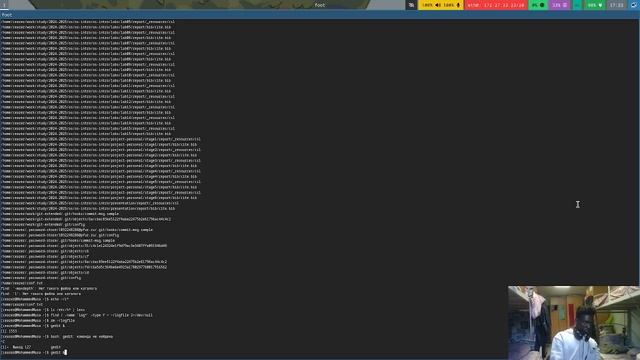Click the 'bash: gedit' error message line

[x=57, y=336]
